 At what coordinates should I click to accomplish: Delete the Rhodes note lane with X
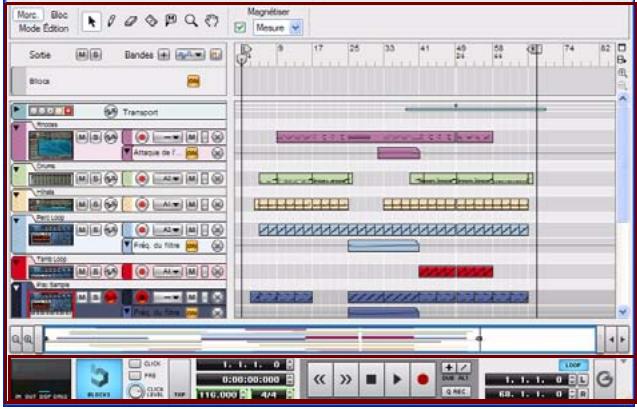coord(218,137)
